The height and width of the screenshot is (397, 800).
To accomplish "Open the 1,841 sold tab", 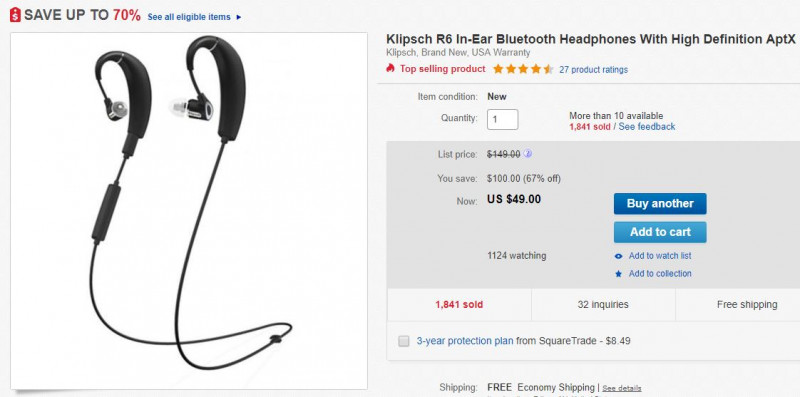I will [459, 305].
